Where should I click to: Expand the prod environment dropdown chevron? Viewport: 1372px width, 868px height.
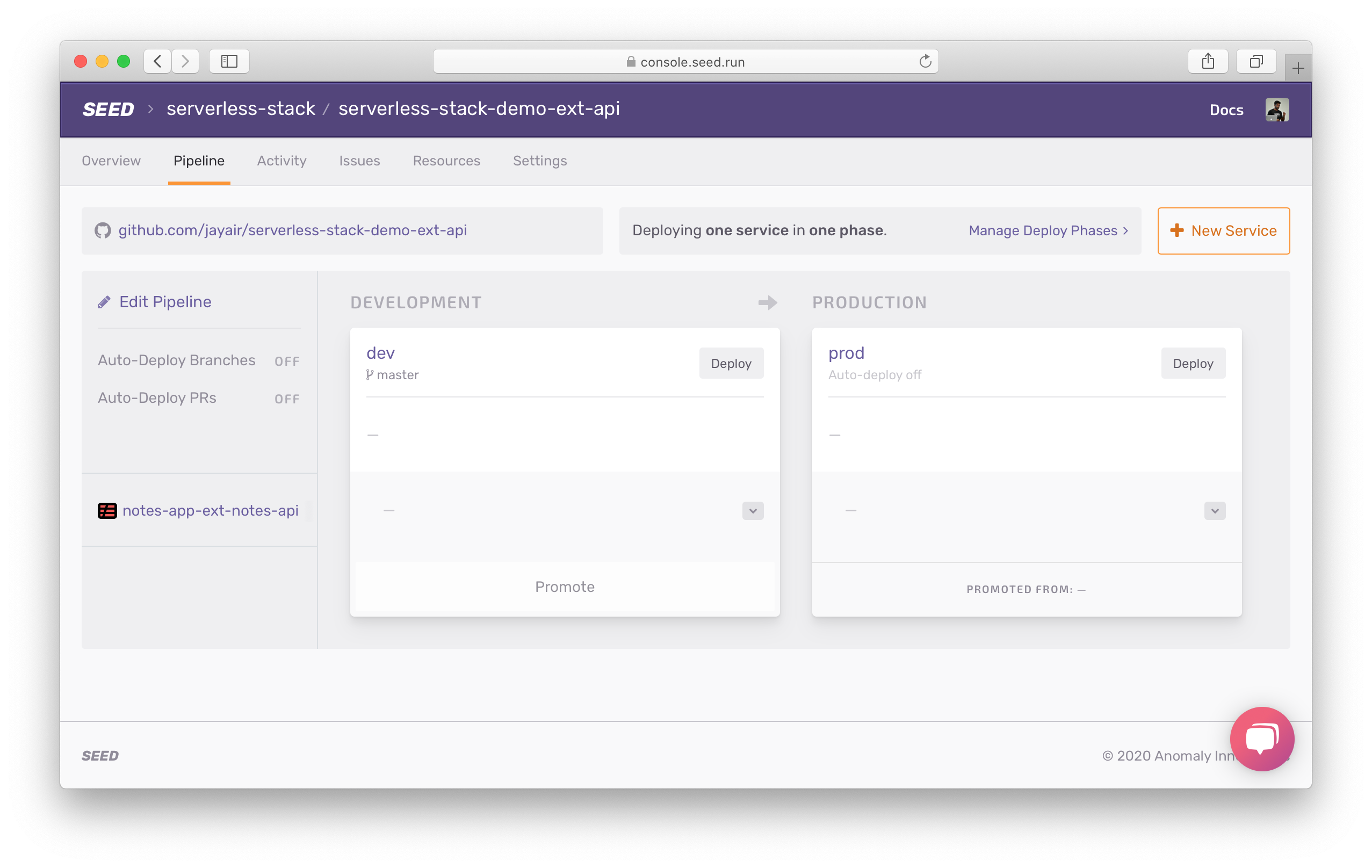click(1215, 510)
